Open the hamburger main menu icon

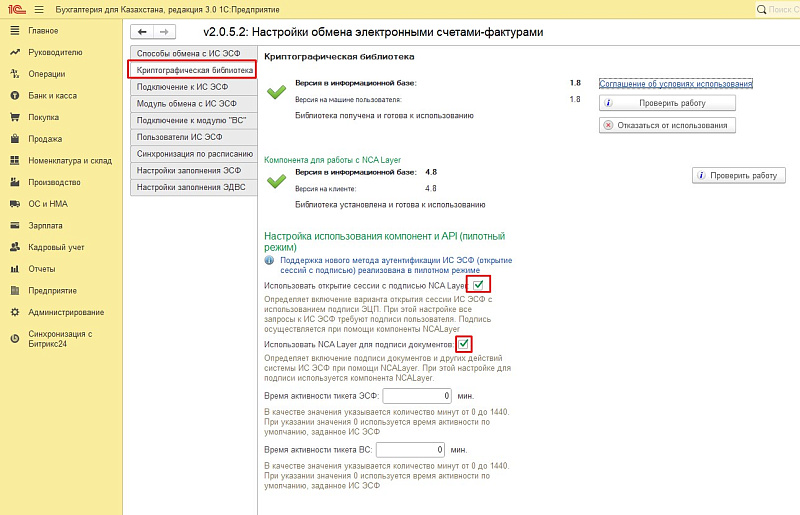[39, 8]
